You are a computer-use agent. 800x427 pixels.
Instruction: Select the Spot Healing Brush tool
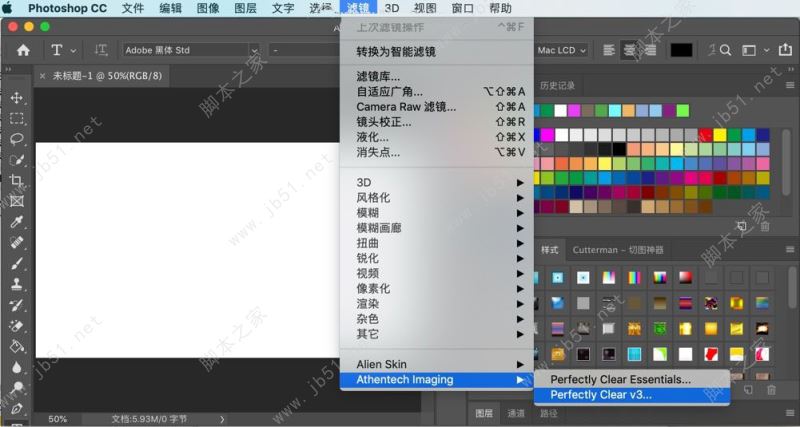[16, 242]
